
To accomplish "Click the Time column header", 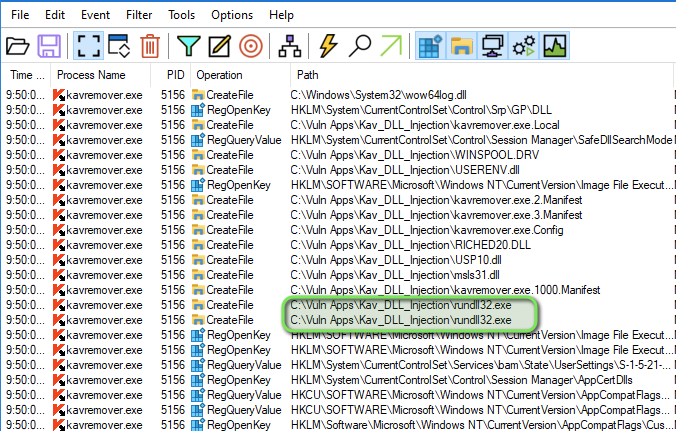I will coord(26,75).
